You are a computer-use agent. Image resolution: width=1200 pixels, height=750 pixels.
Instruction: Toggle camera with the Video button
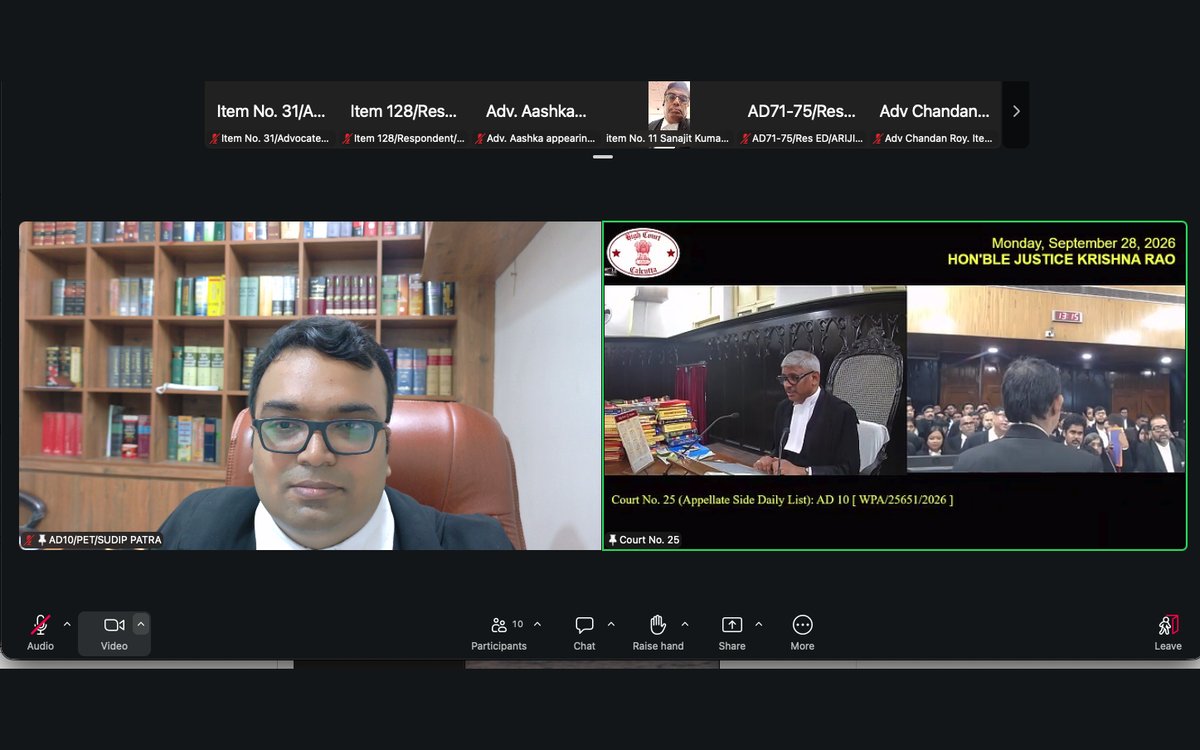(x=114, y=633)
